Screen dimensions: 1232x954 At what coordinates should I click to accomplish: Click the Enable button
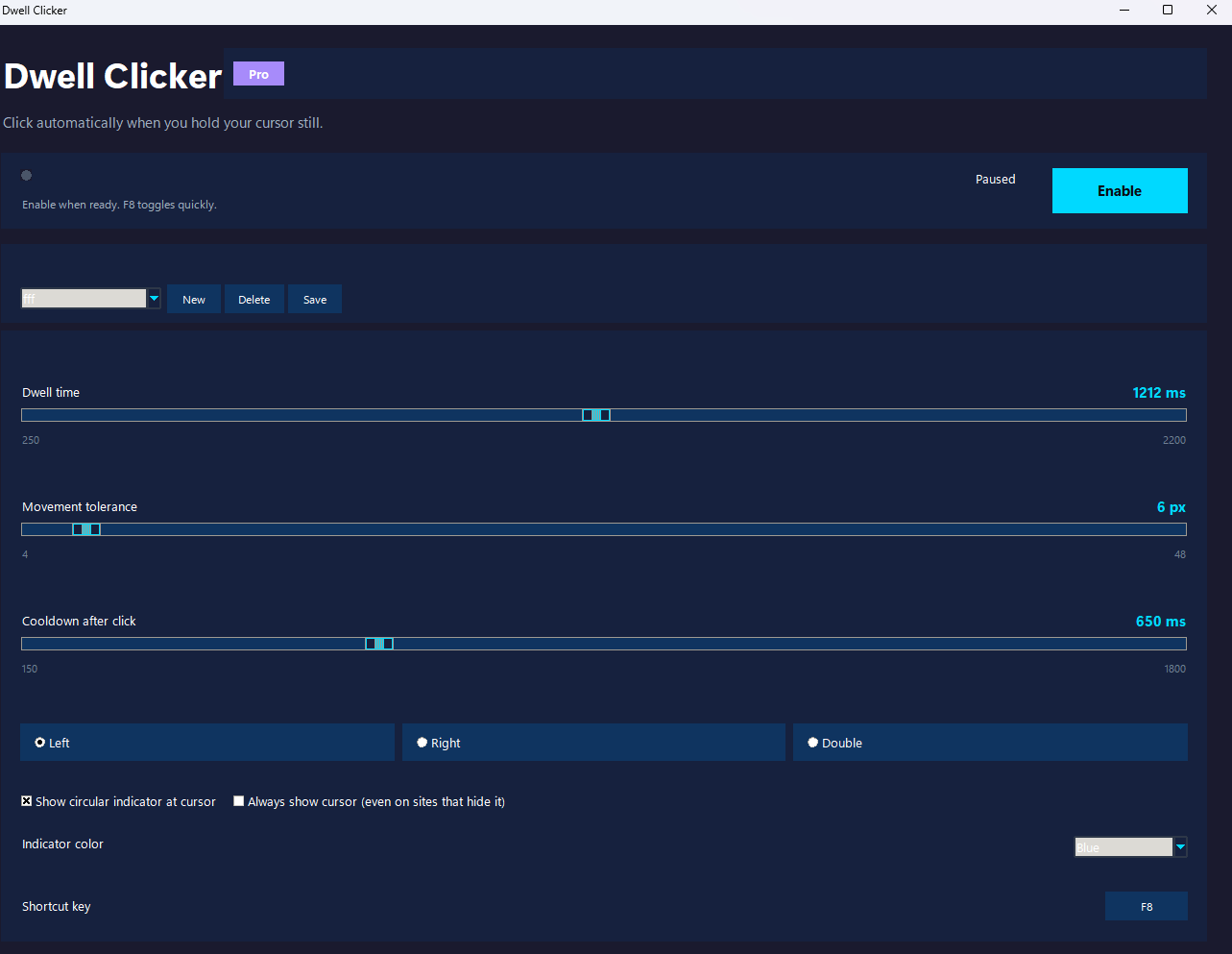[x=1120, y=191]
